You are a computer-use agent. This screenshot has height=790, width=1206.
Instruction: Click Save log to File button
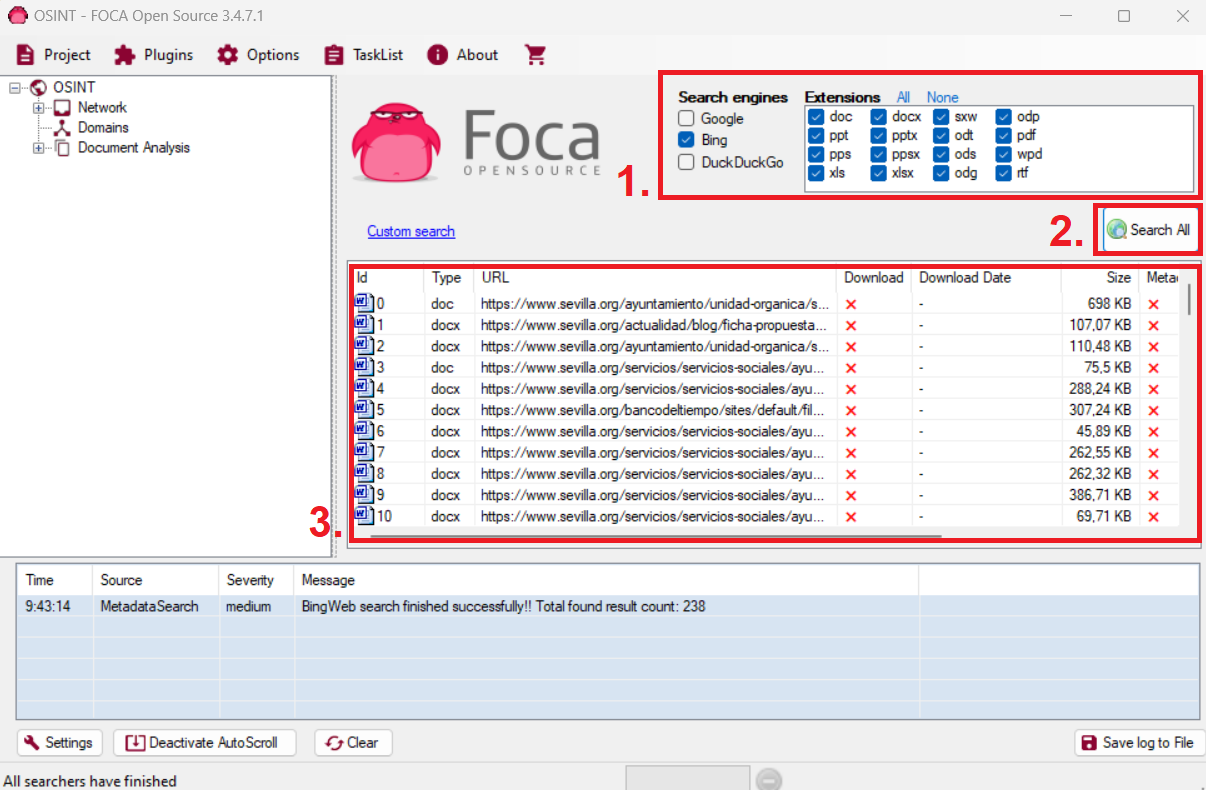pos(1140,743)
